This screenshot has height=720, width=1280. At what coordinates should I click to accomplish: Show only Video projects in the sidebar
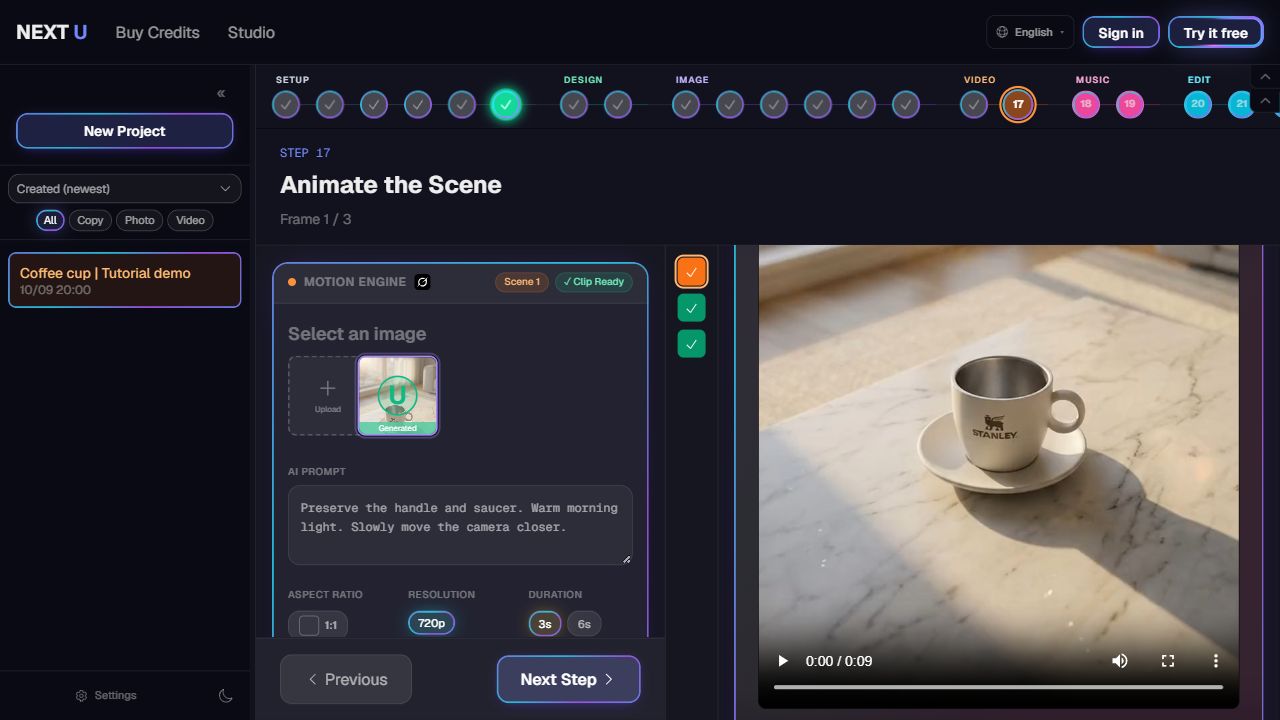(x=190, y=220)
